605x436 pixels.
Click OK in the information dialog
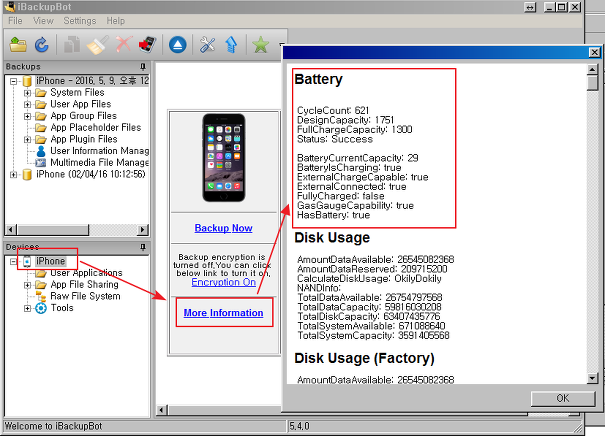[563, 399]
